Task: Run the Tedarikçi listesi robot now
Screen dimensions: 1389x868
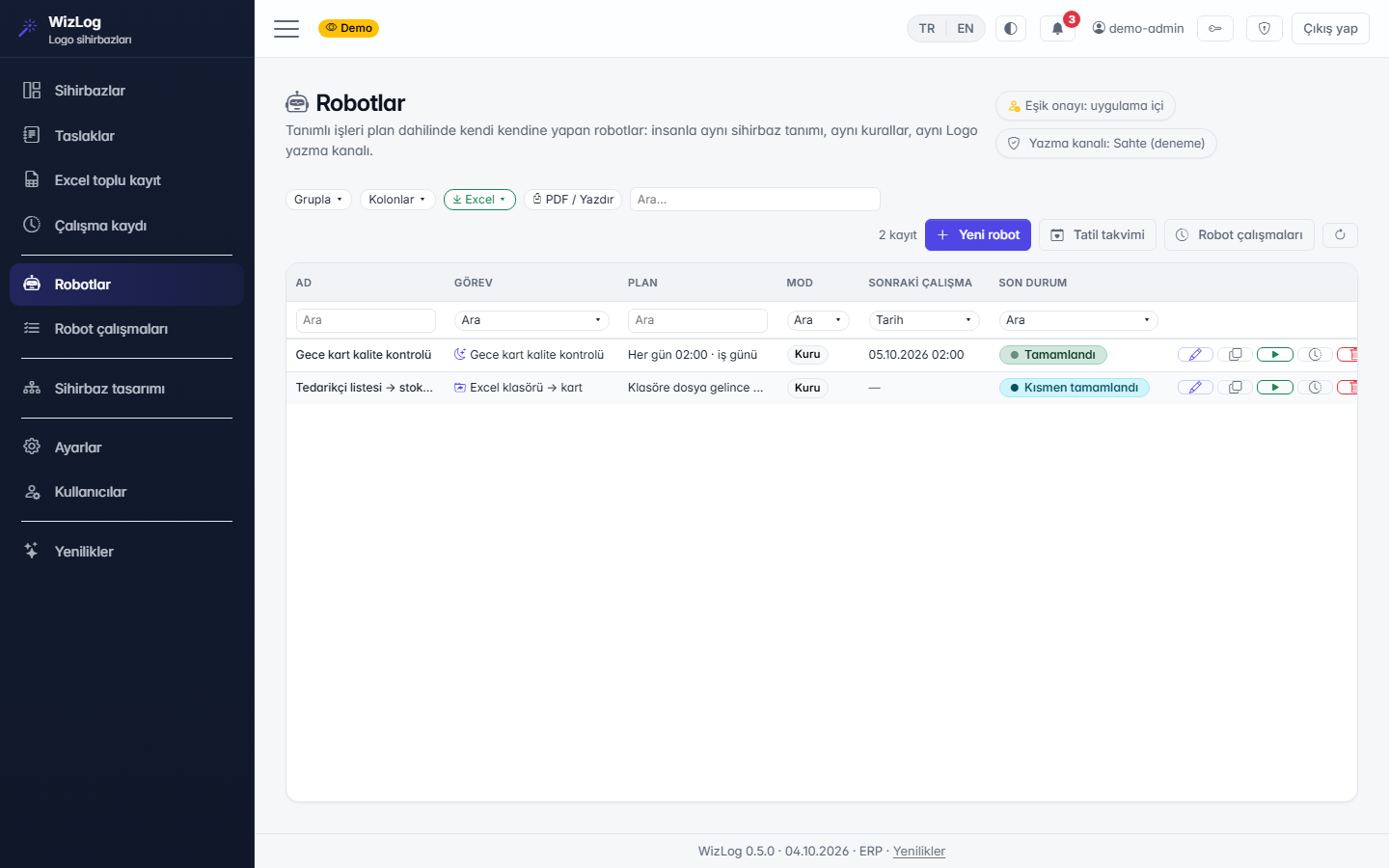Action: pos(1274,388)
